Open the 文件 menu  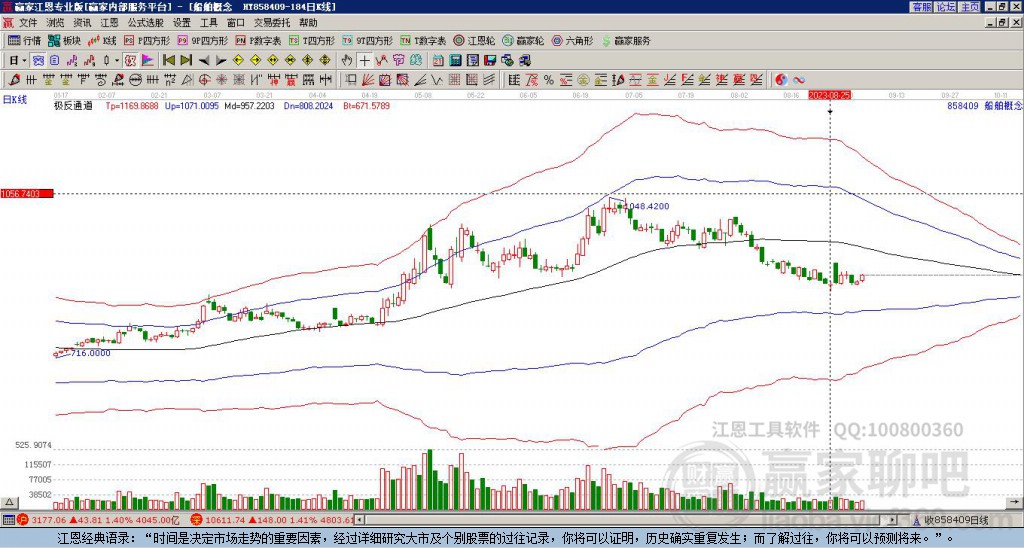28,23
